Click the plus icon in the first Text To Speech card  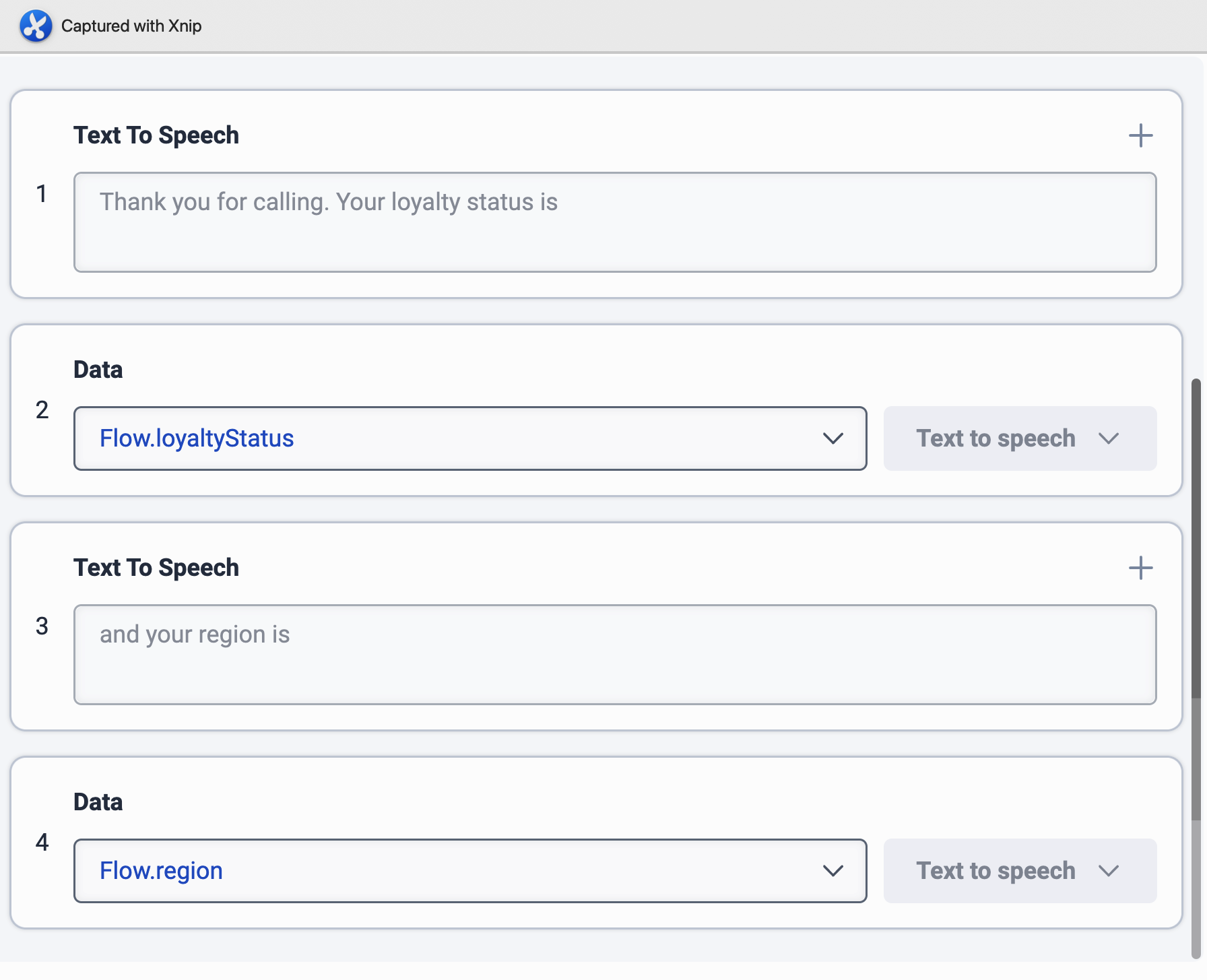(1140, 135)
